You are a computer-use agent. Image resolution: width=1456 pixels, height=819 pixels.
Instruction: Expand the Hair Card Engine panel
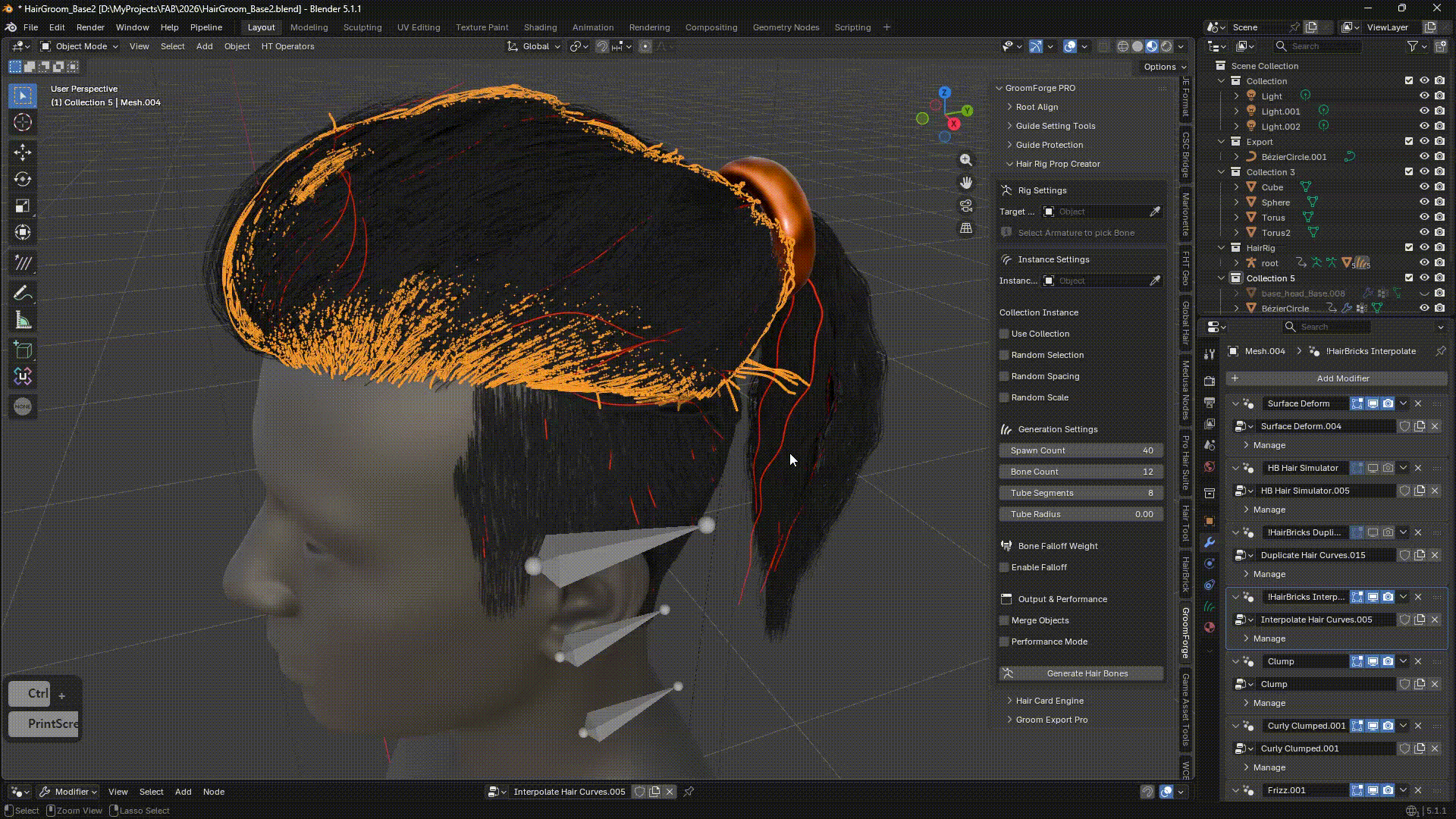(x=1049, y=701)
